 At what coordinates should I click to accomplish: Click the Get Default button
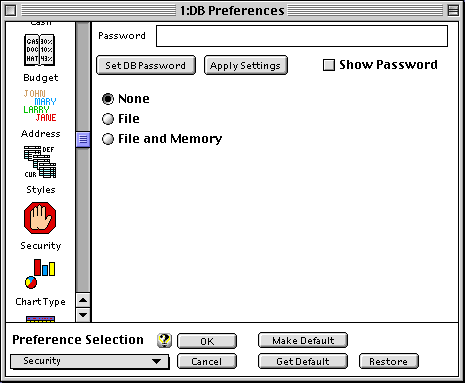(303, 361)
